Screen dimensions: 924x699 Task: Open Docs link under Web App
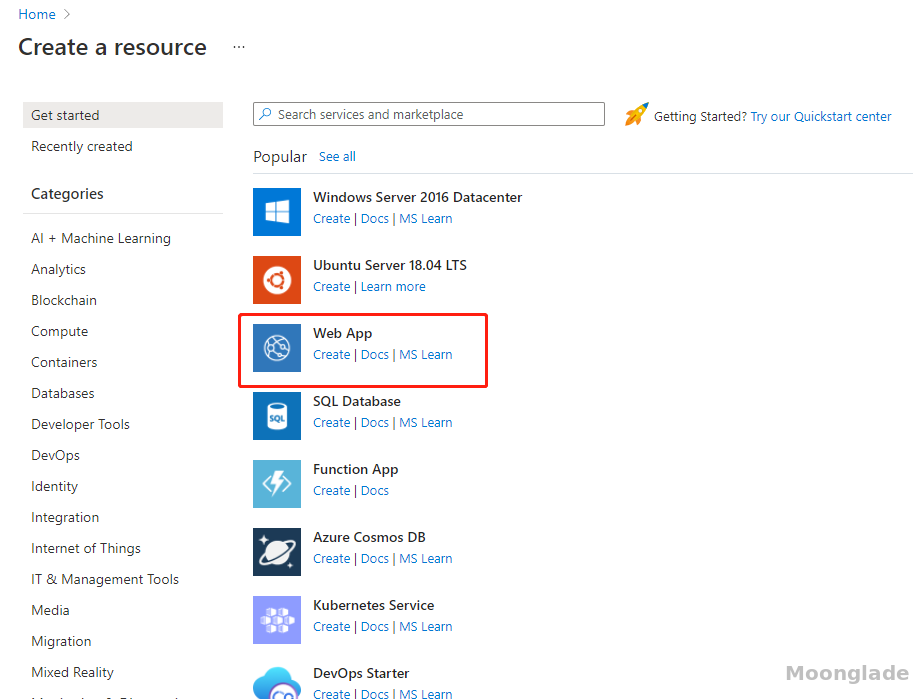pyautogui.click(x=375, y=355)
